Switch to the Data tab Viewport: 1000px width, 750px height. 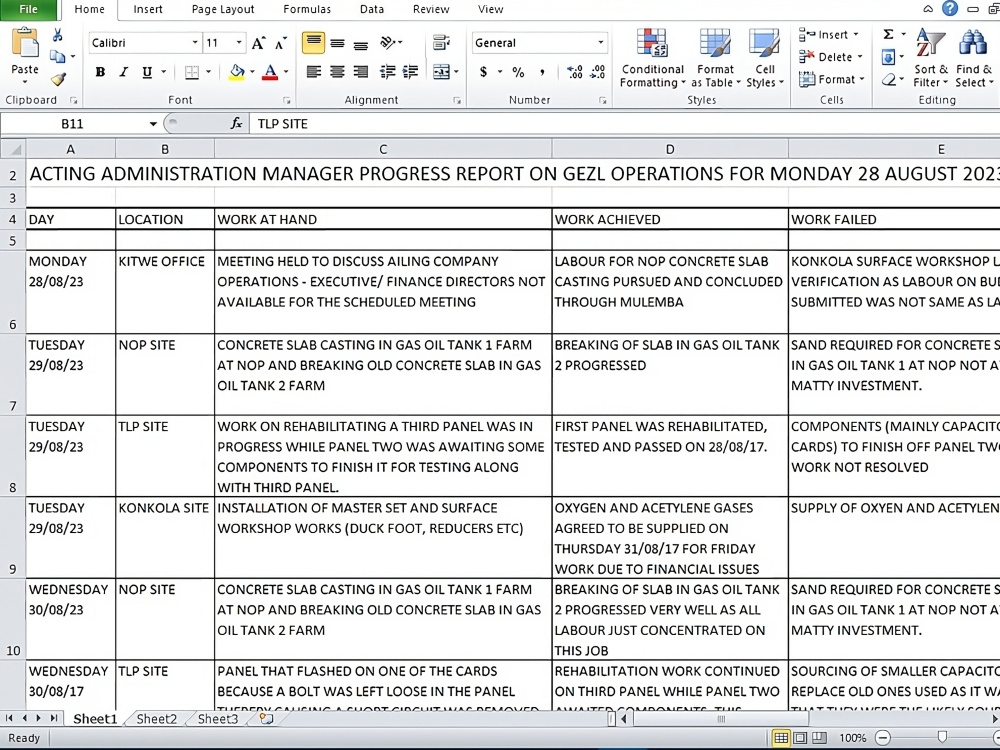pyautogui.click(x=371, y=9)
